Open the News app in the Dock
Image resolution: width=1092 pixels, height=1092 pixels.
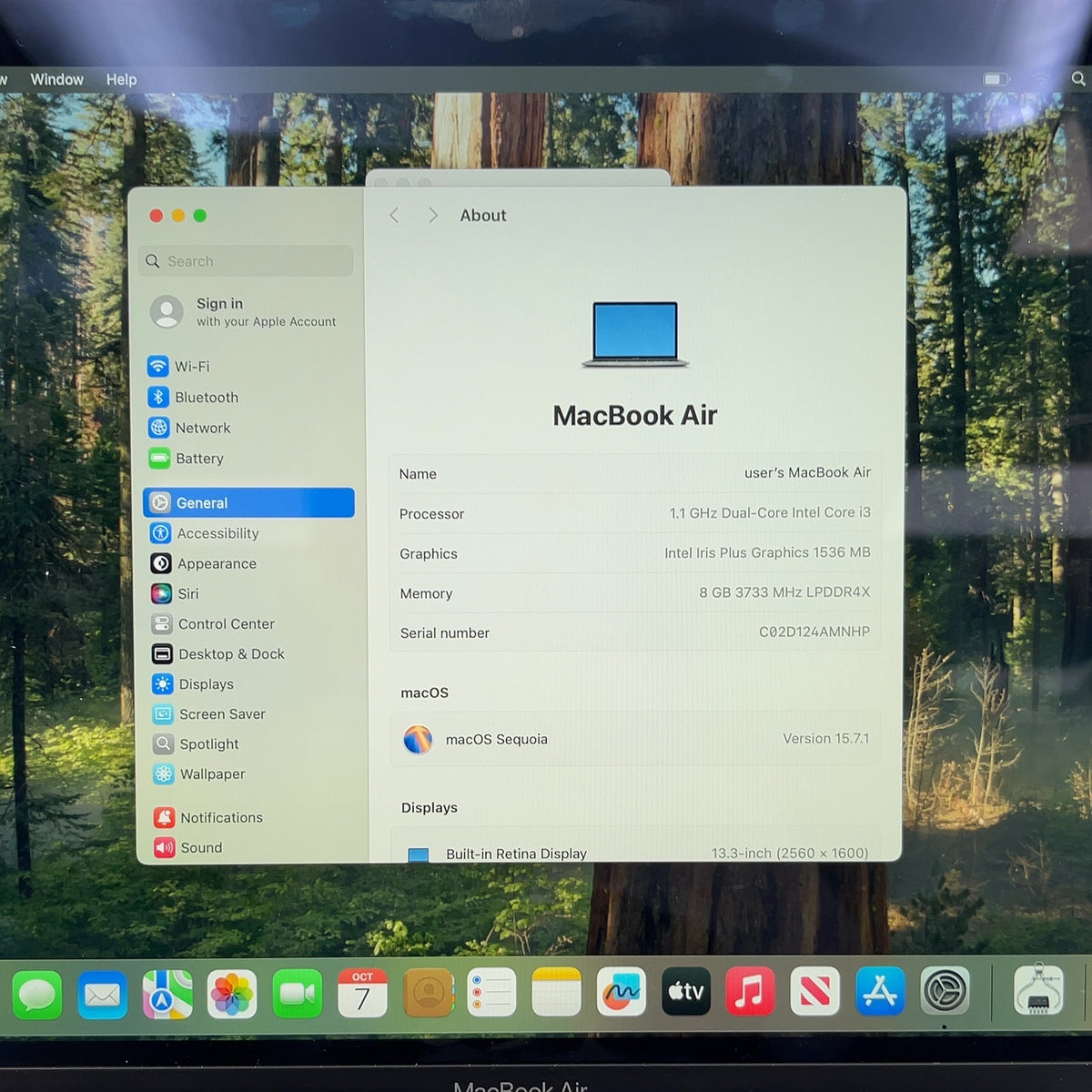click(x=814, y=991)
